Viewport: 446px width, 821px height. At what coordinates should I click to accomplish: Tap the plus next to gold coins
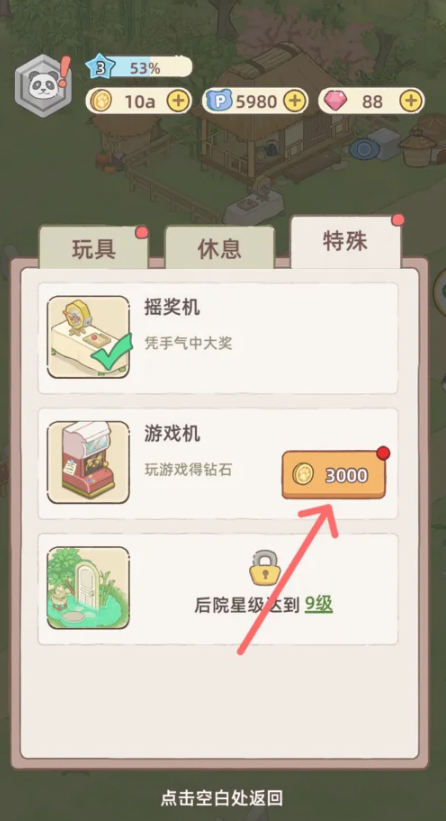(179, 101)
